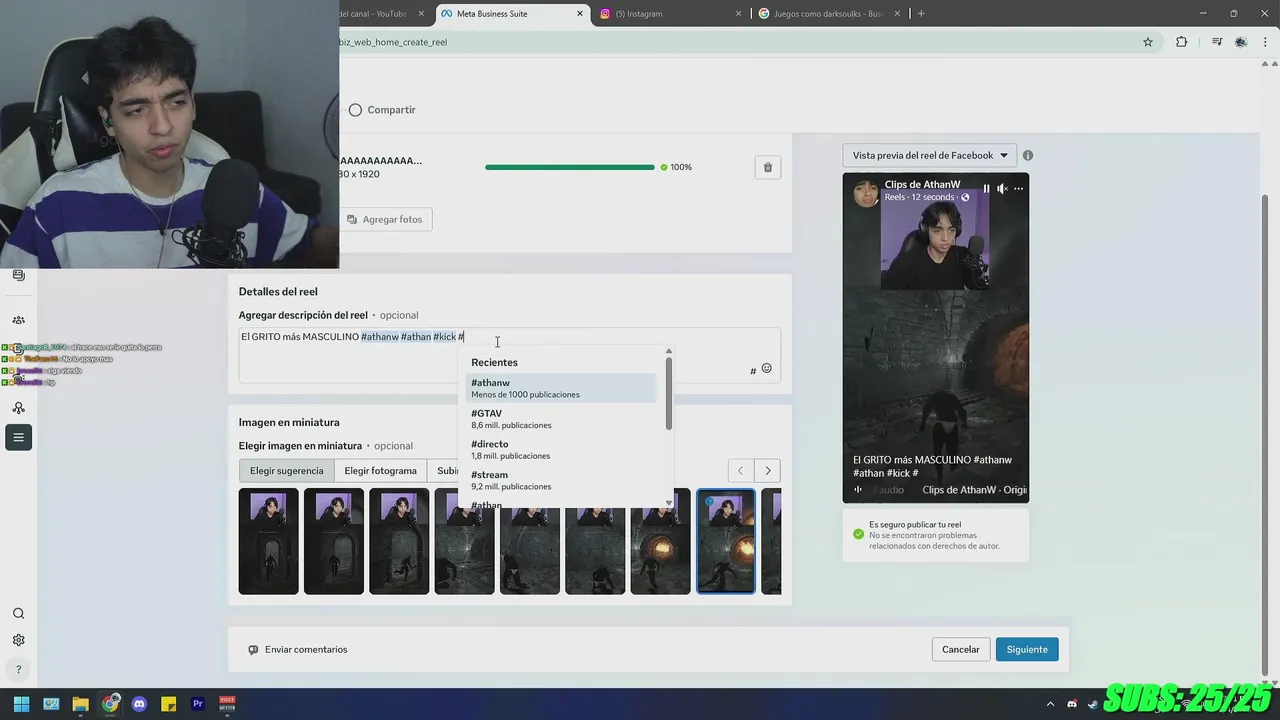Open new browser tab
1280x720 pixels.
(x=921, y=14)
